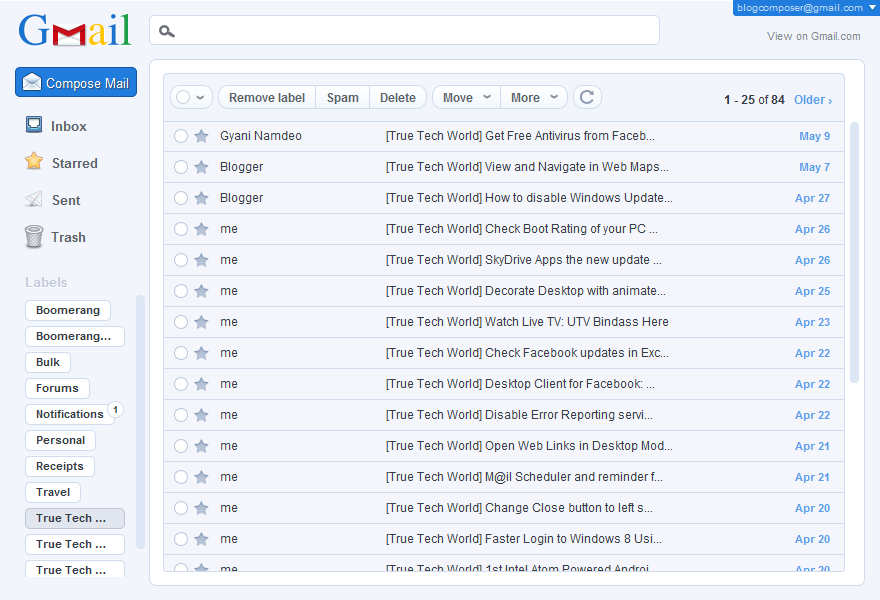Click the Trash can icon
Screen dimensions: 880x600
[x=34, y=236]
